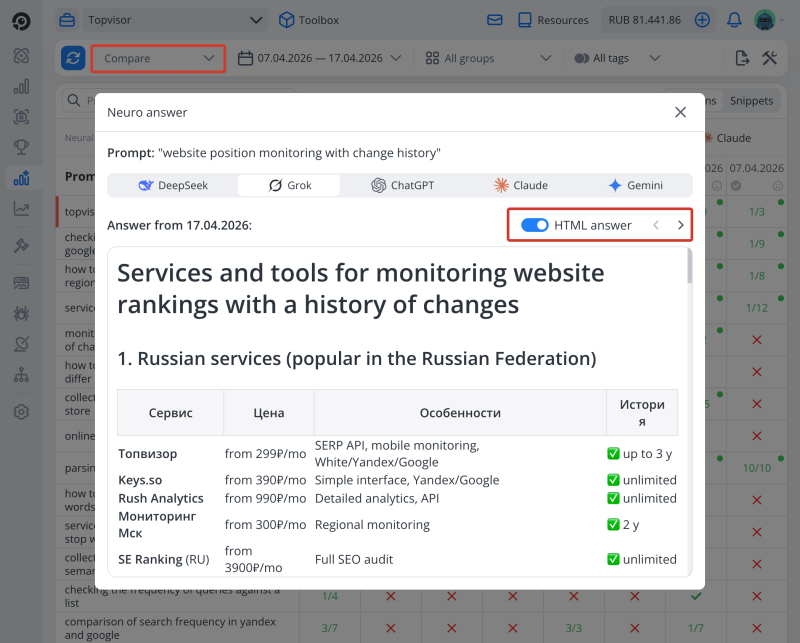Expand the All groups dropdown
Viewport: 800px width, 643px height.
pos(488,58)
